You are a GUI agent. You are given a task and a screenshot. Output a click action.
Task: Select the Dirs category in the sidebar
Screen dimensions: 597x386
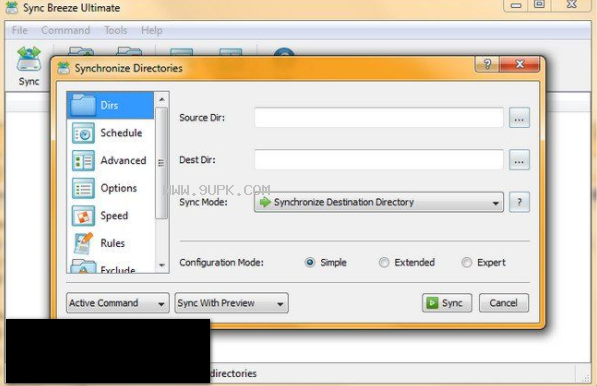click(x=110, y=105)
